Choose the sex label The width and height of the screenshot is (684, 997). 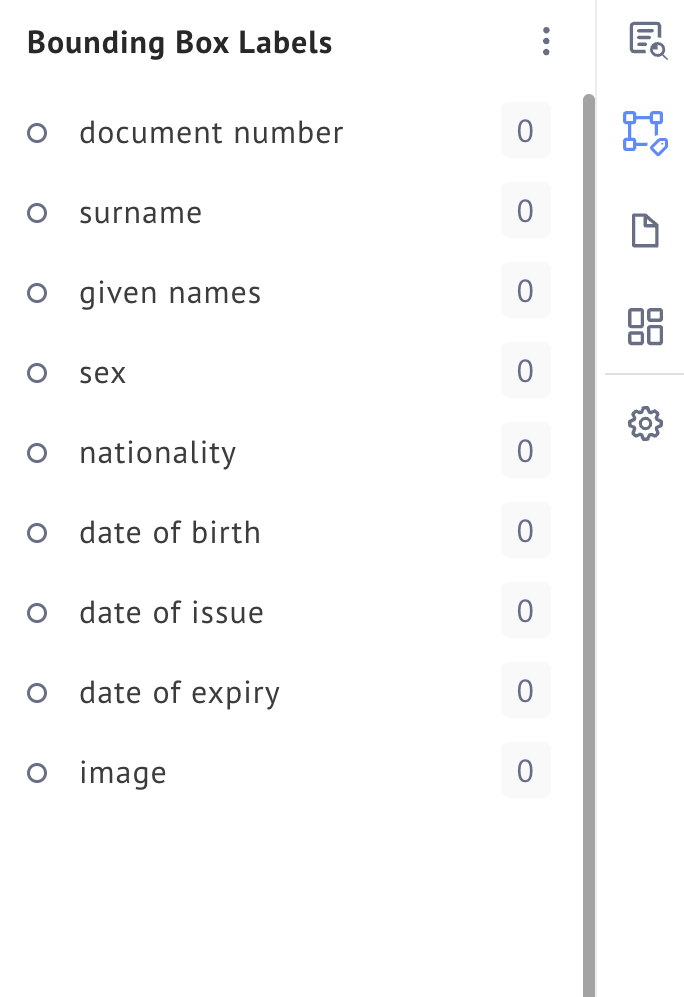point(103,373)
